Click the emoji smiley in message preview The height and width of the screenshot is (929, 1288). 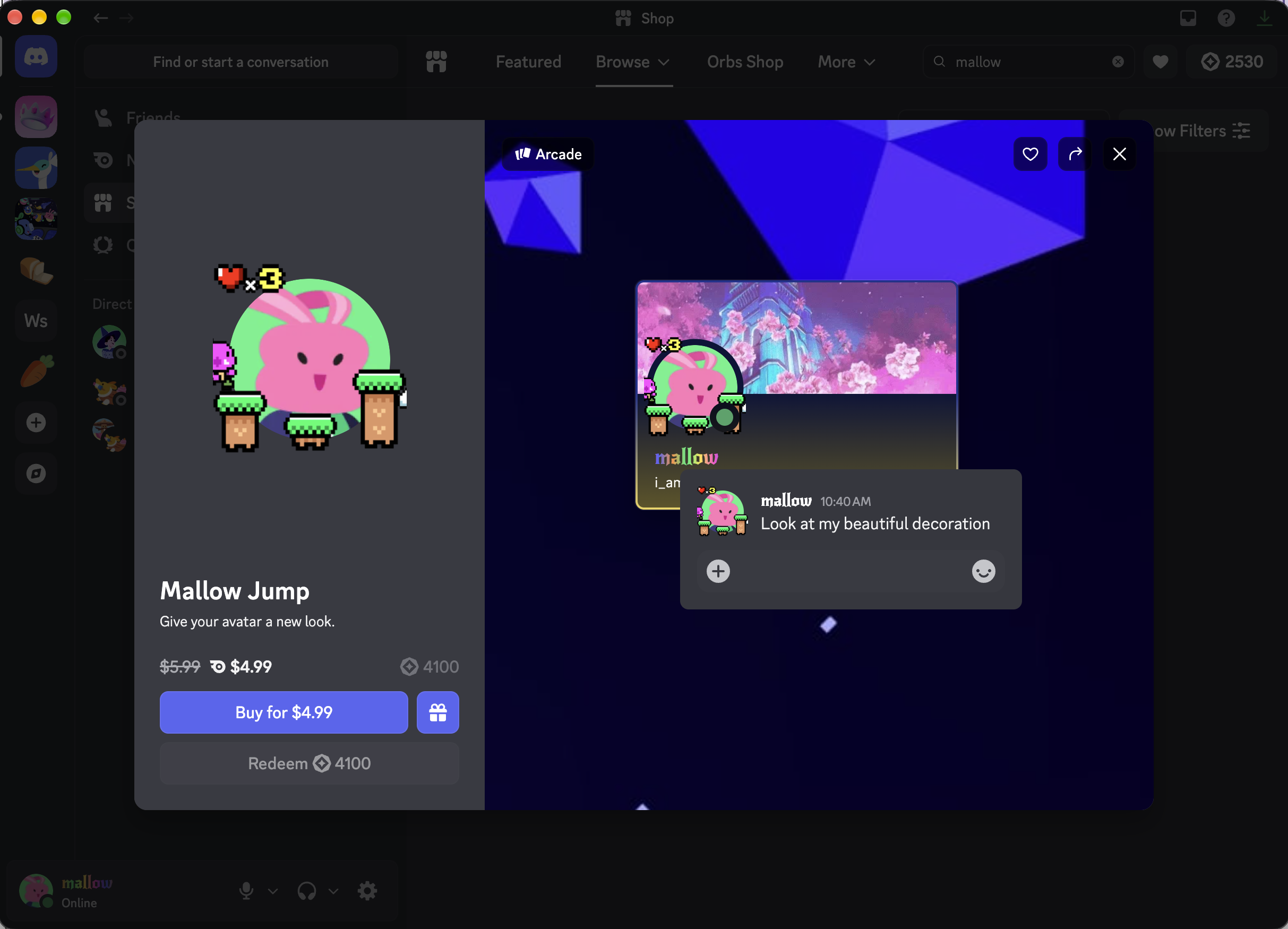click(x=983, y=571)
